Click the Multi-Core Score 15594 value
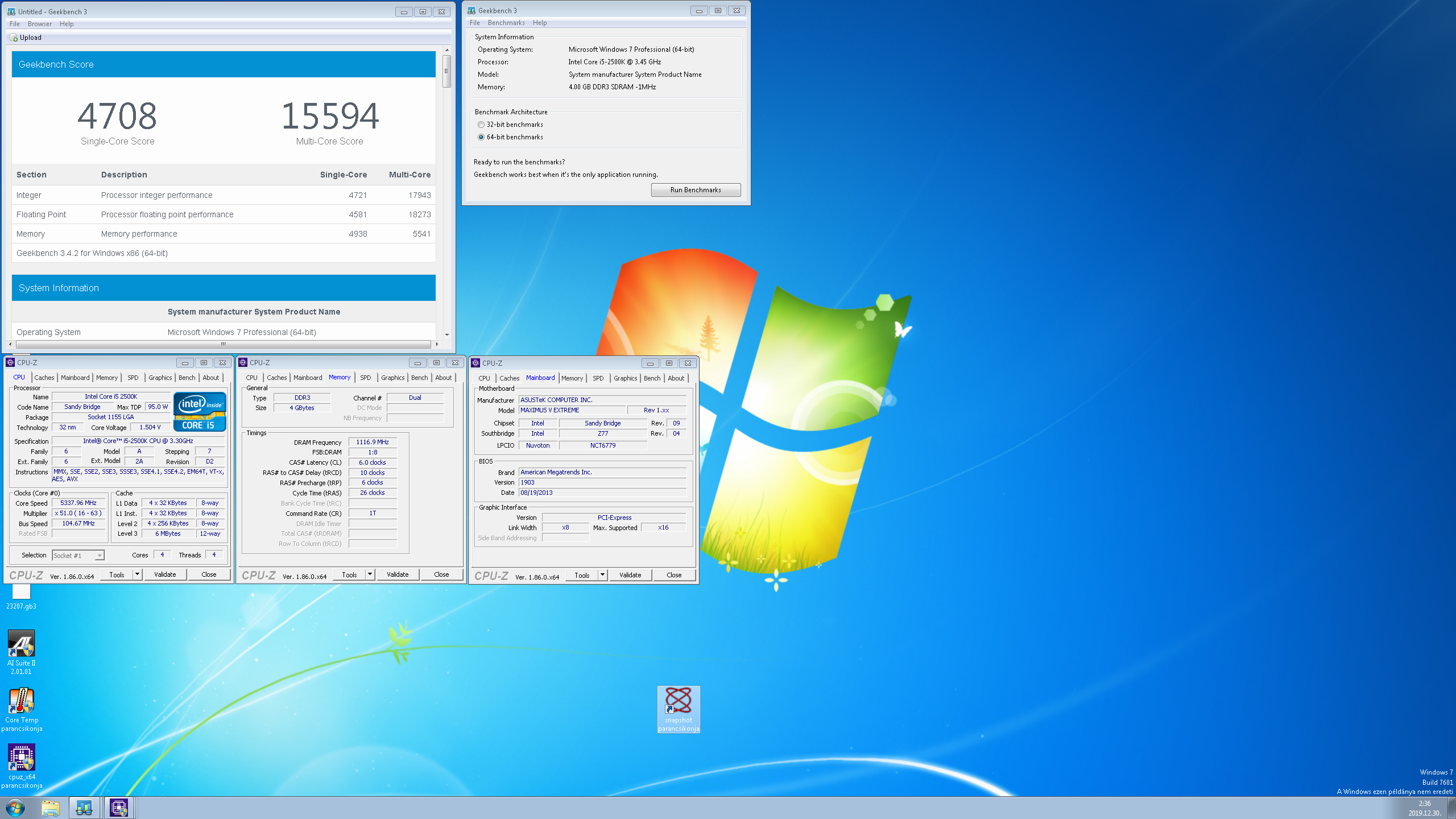The width and height of the screenshot is (1456, 819). coord(330,116)
